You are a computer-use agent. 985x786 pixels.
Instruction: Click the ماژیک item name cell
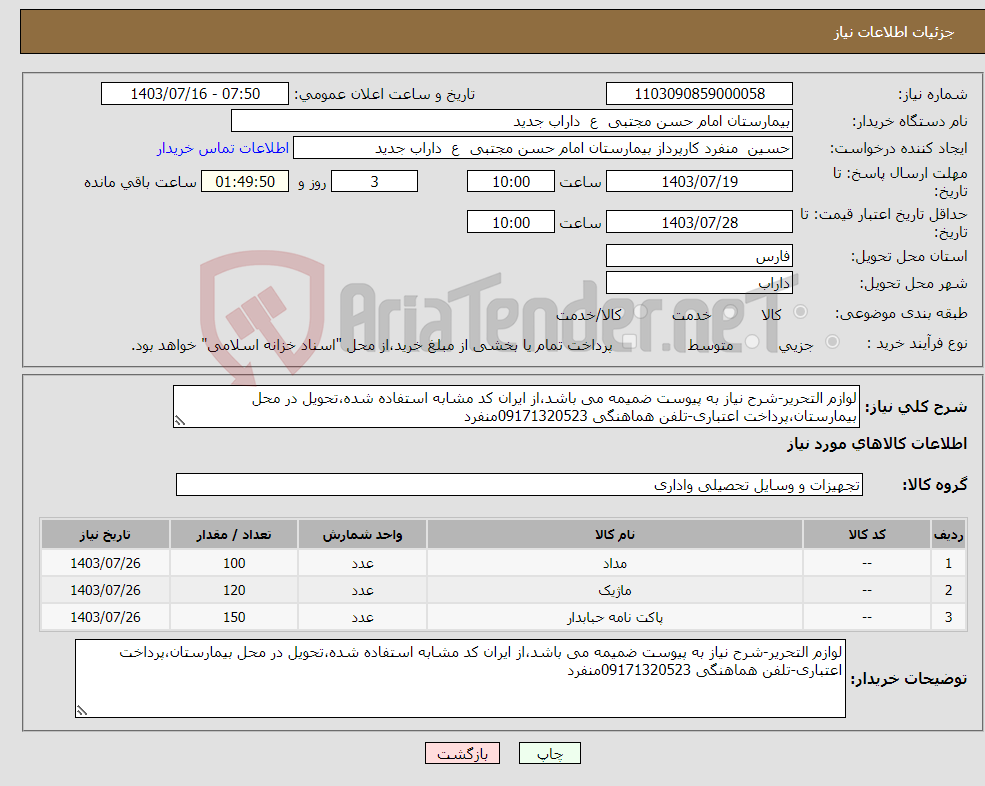point(614,590)
